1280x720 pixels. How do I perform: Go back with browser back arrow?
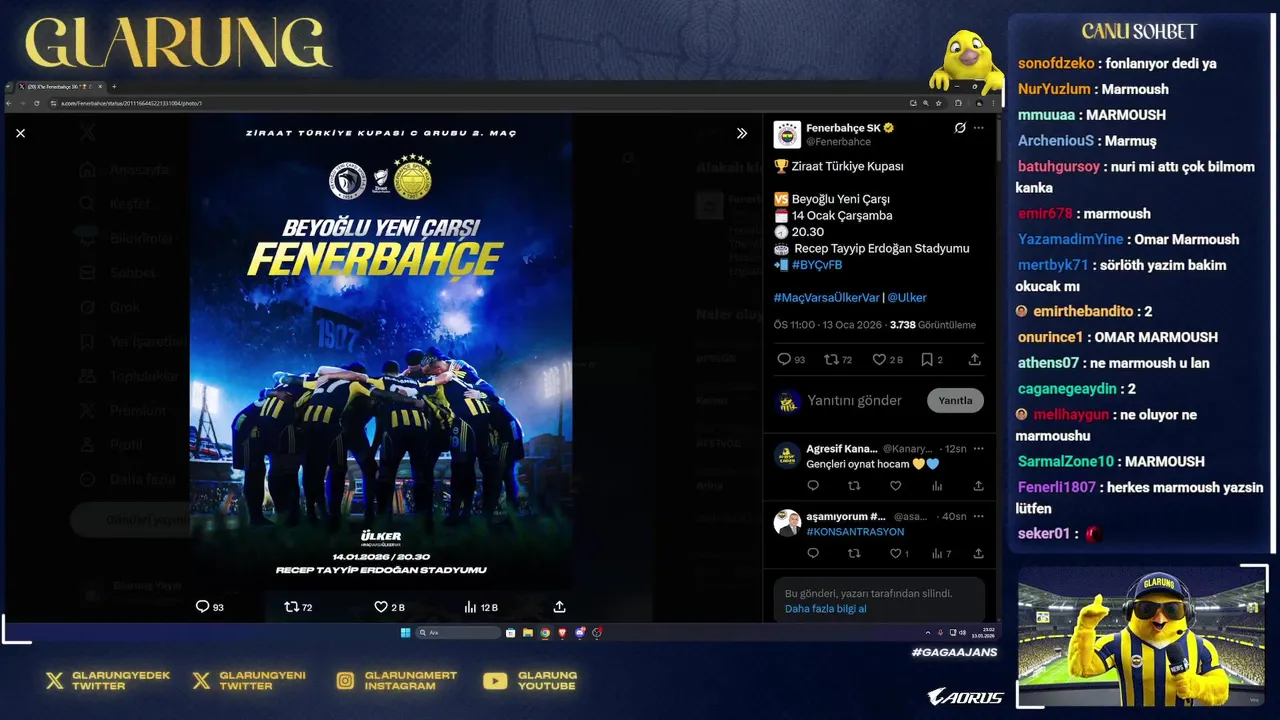point(11,103)
